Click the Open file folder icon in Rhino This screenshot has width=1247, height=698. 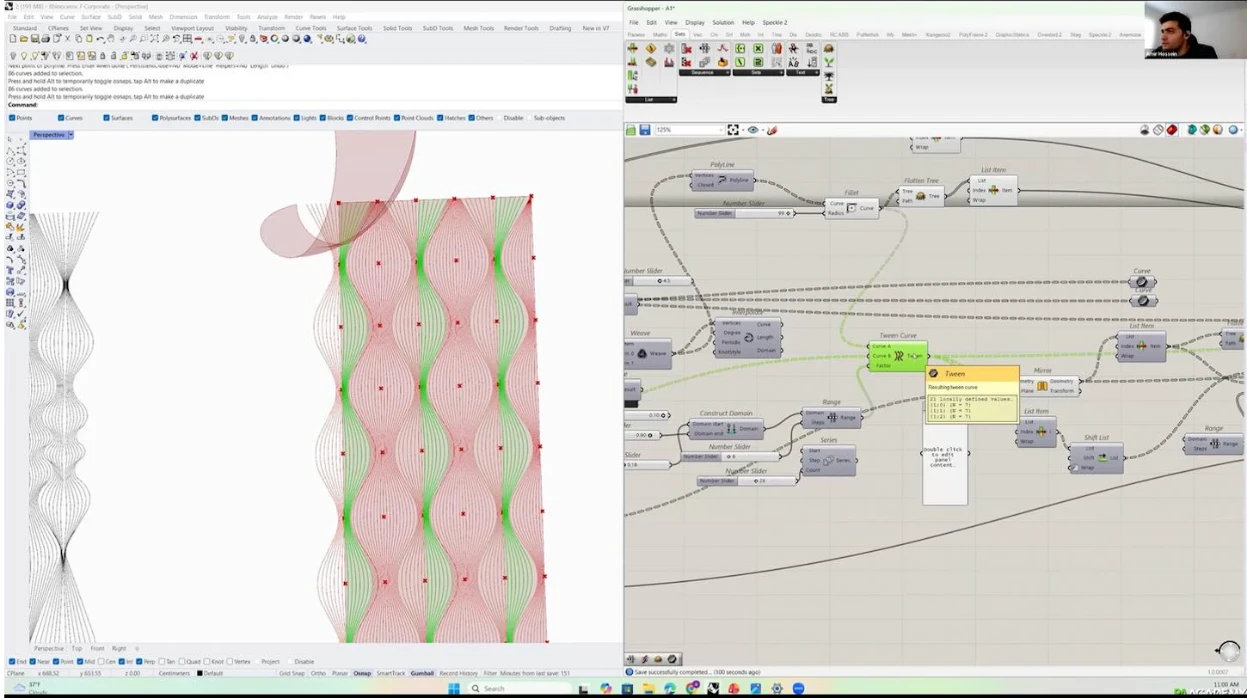click(23, 39)
